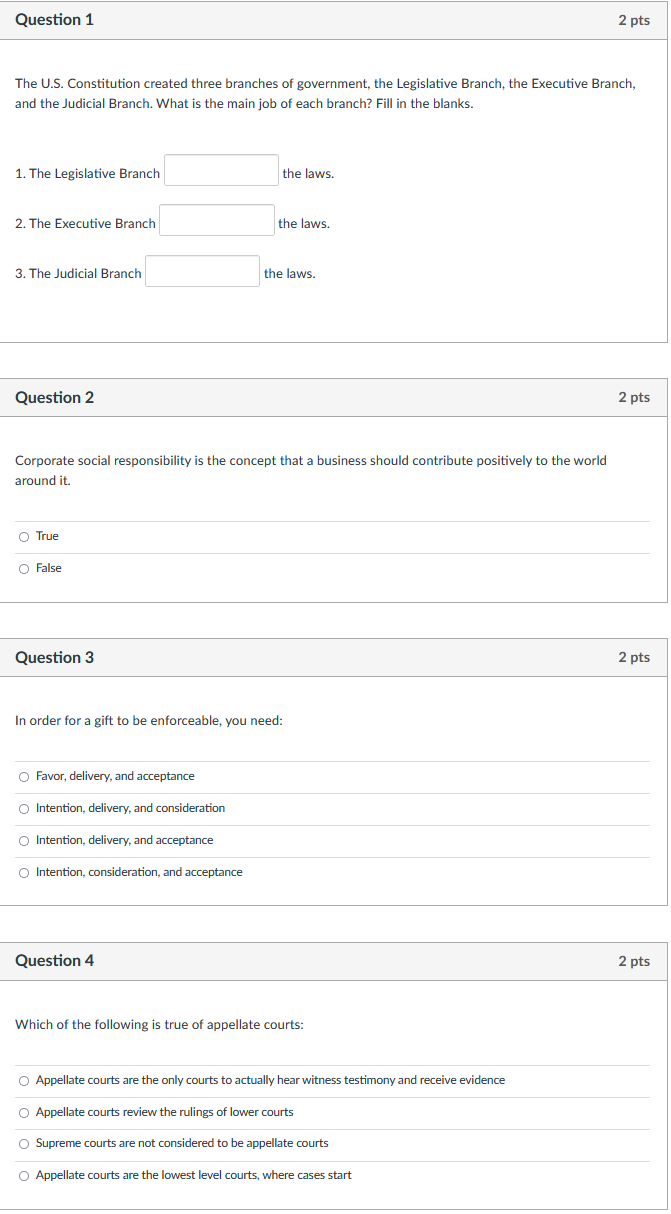Select the first appellate courts answer option

click(23, 1080)
